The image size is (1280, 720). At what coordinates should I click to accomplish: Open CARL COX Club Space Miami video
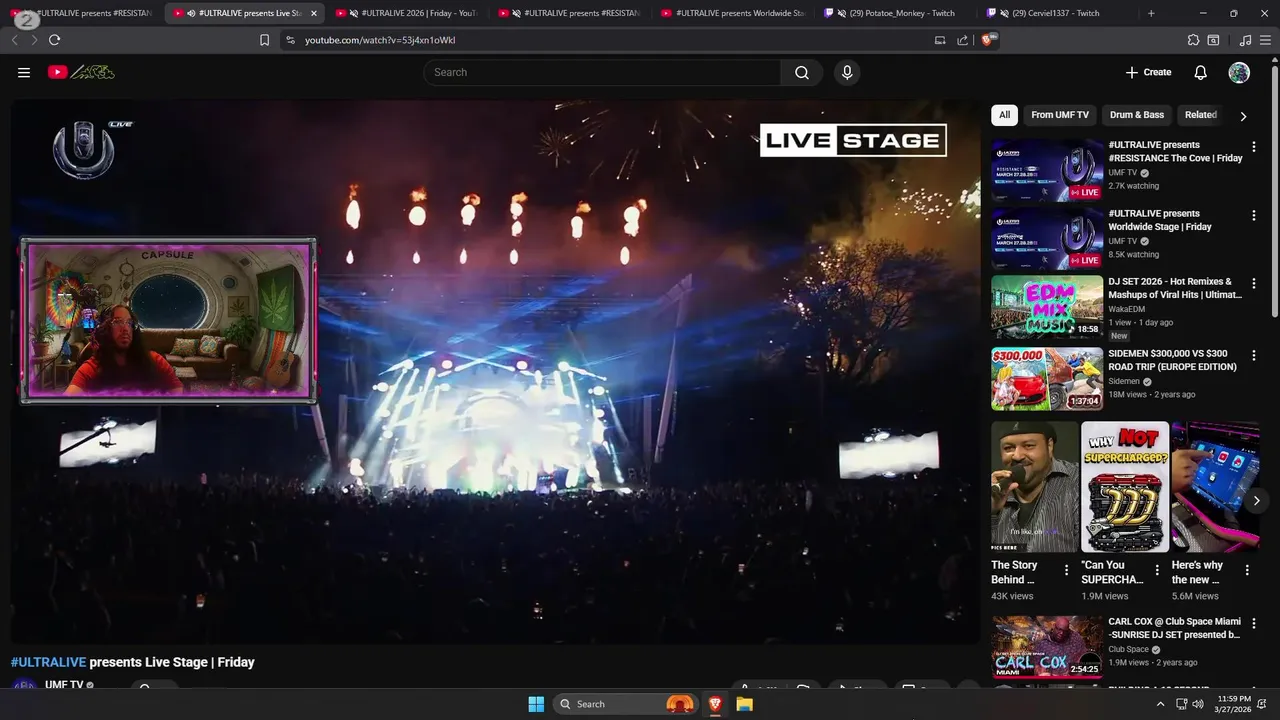[x=1047, y=647]
